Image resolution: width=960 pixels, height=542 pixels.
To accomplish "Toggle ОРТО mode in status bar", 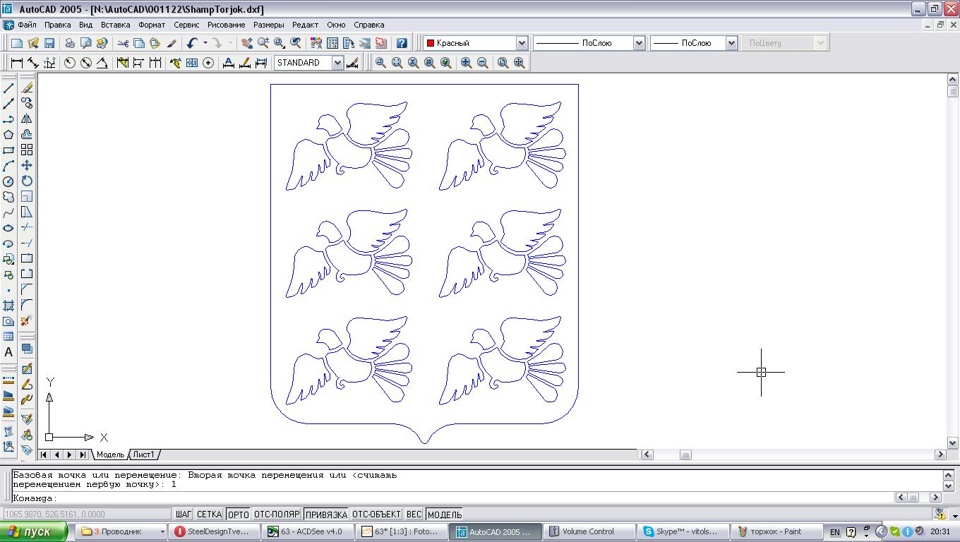I will coord(238,514).
